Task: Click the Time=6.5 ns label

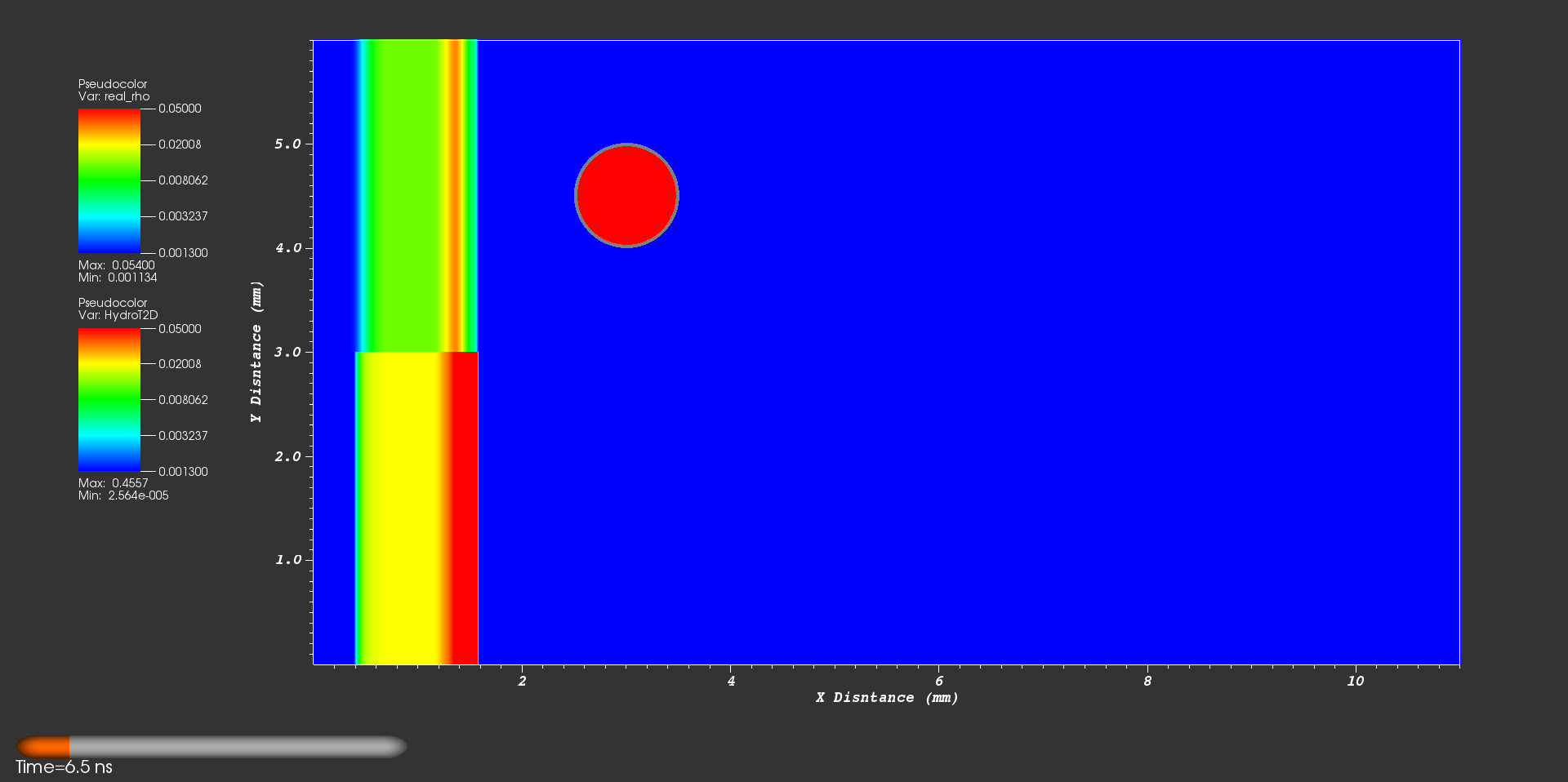Action: point(64,767)
